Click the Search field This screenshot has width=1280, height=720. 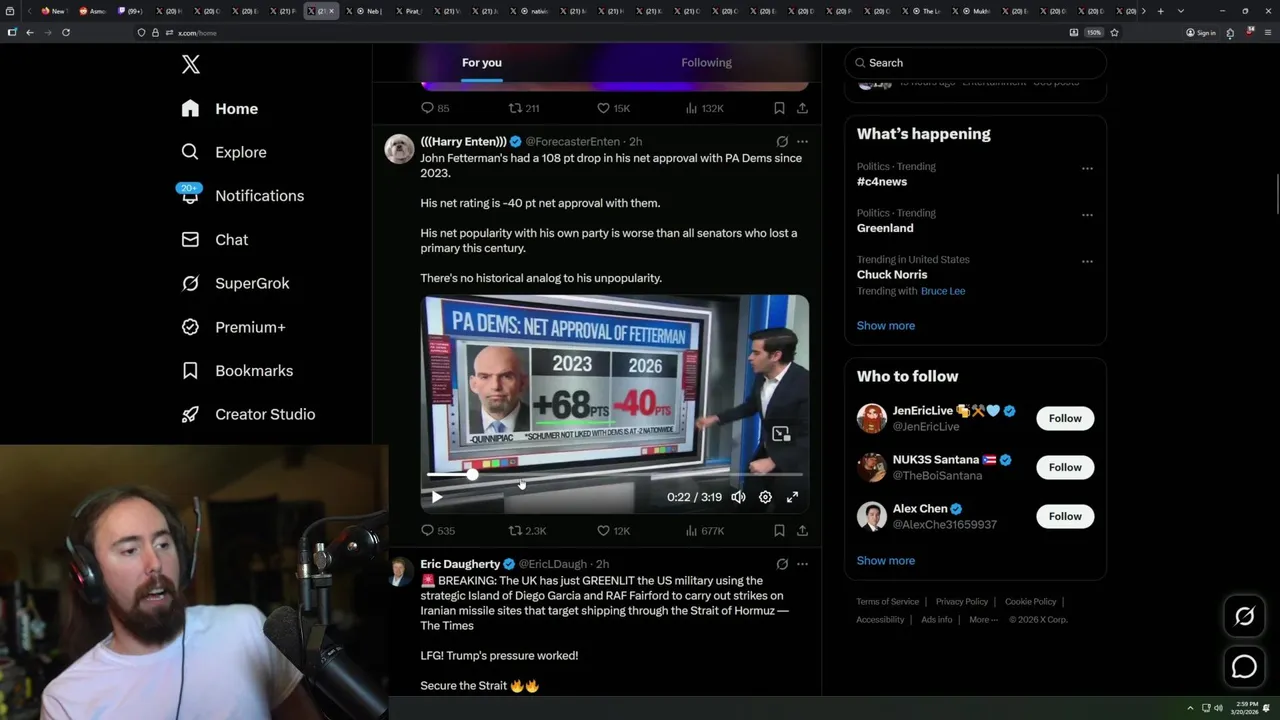[975, 63]
